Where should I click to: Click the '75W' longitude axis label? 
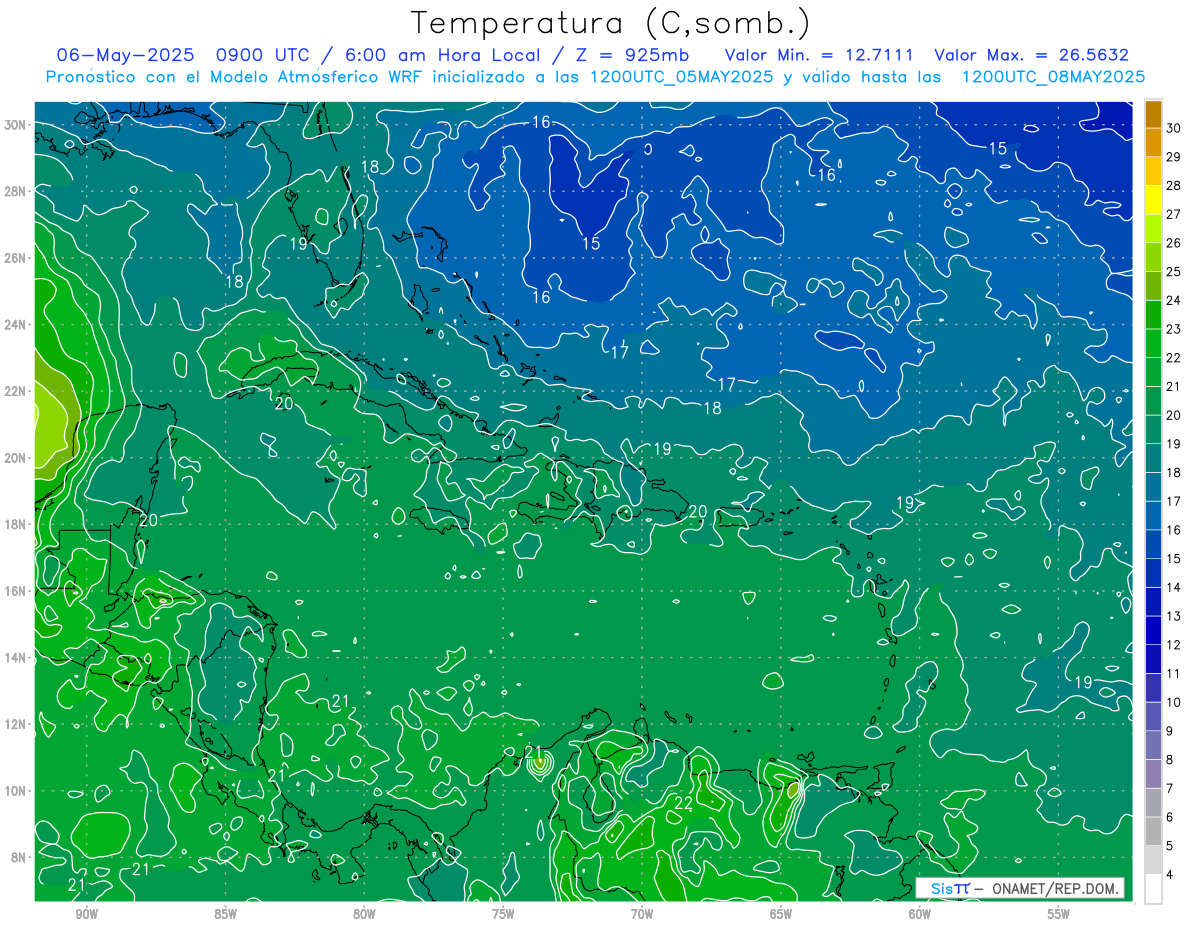click(503, 914)
